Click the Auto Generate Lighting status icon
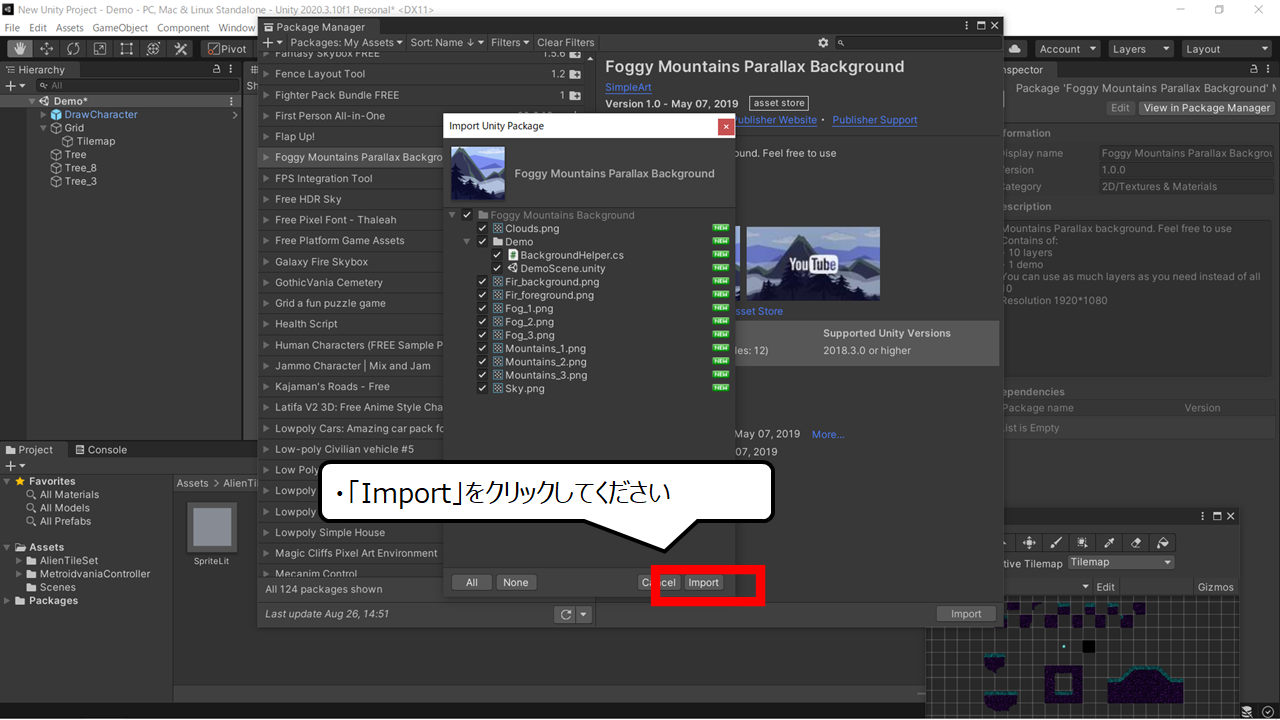The height and width of the screenshot is (720, 1280). tap(1267, 711)
